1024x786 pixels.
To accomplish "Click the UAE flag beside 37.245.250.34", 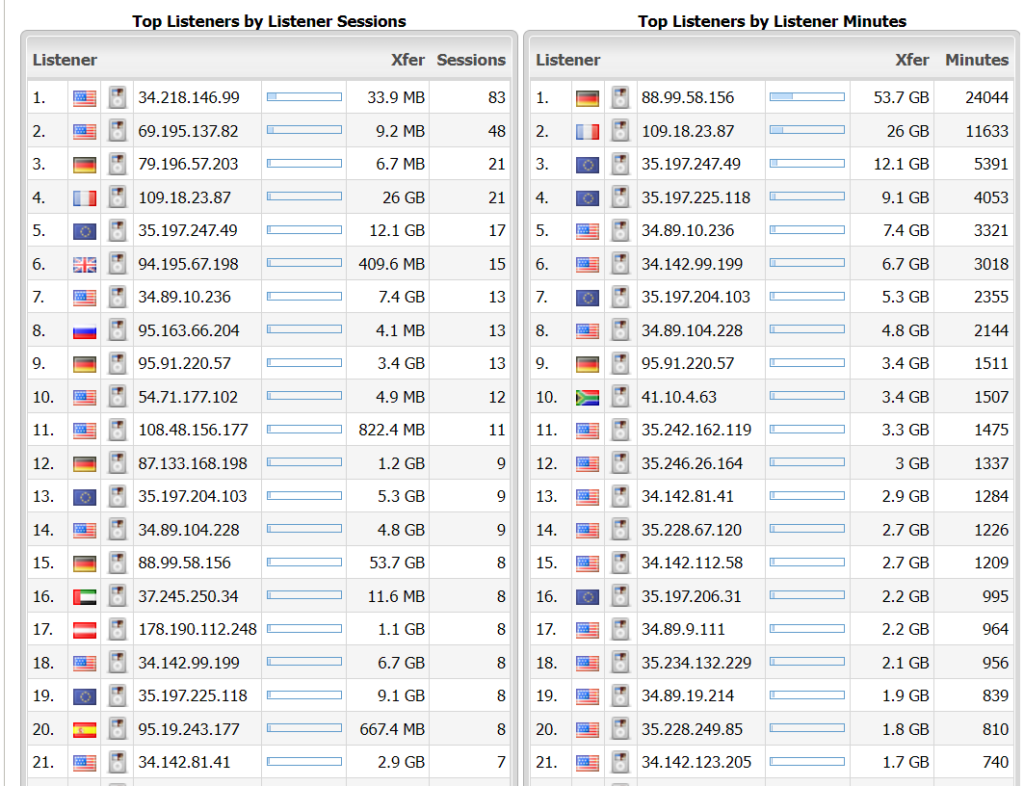I will tap(84, 597).
